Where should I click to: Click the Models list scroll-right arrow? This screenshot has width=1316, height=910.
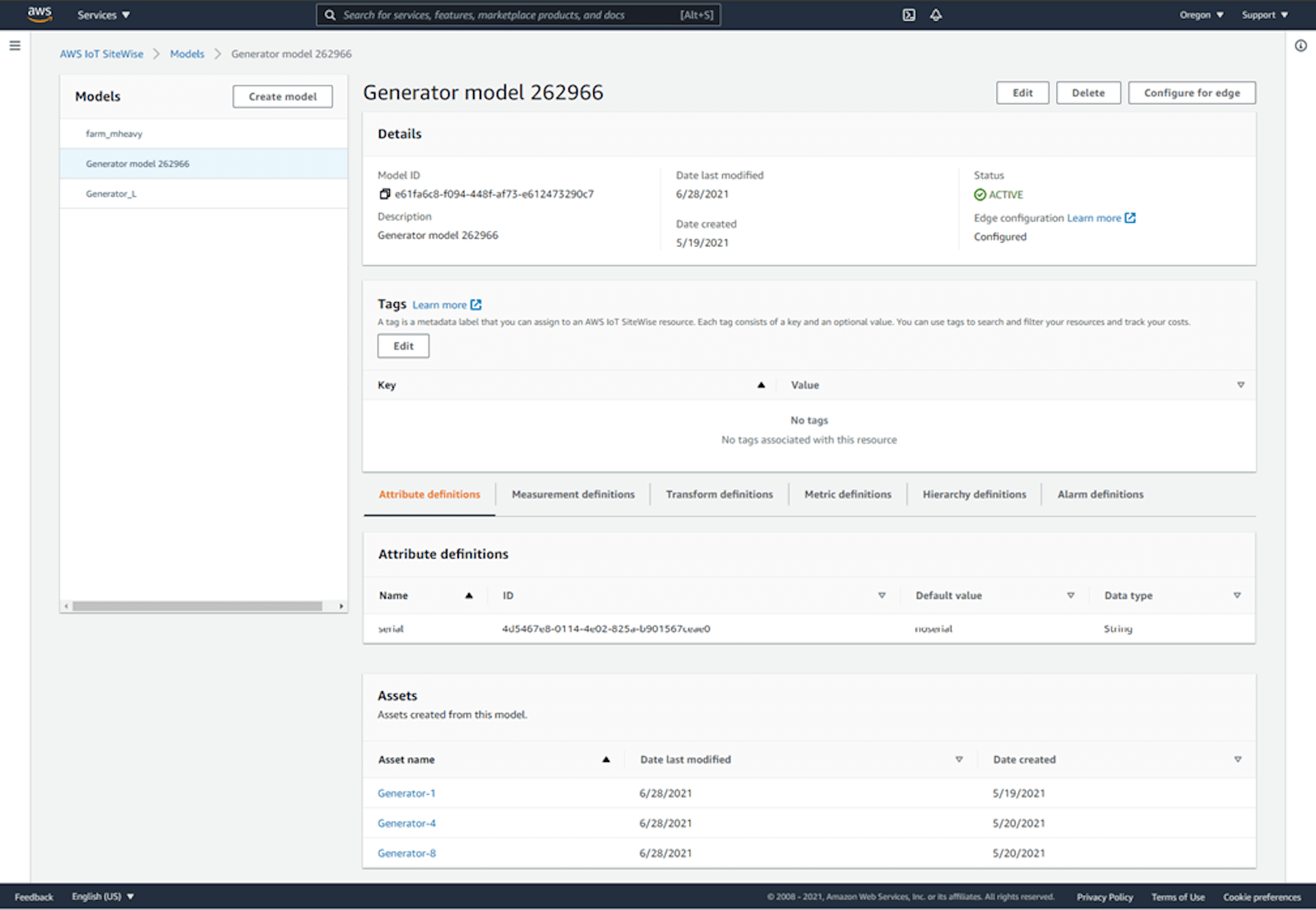click(341, 606)
